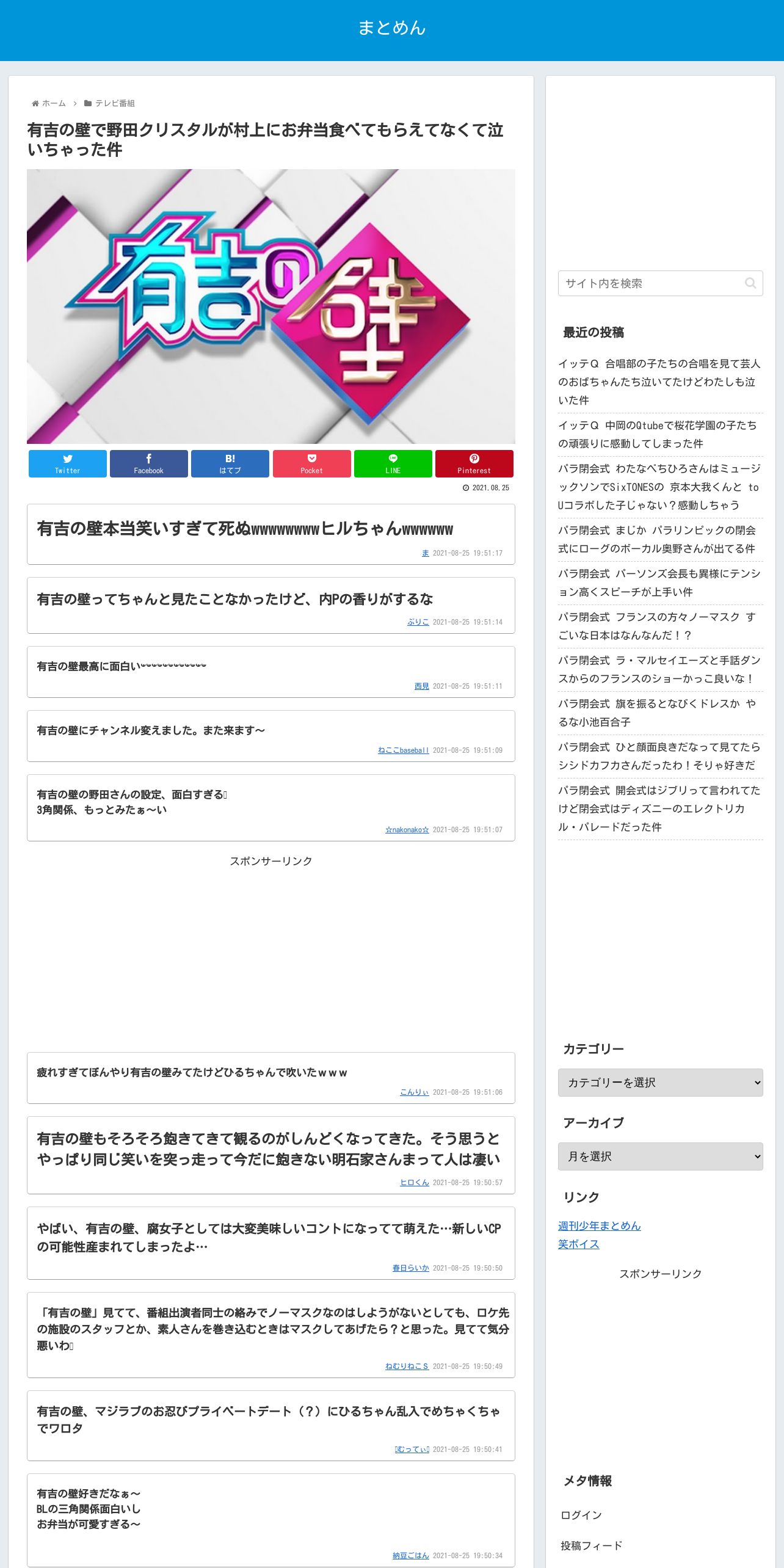Click the home icon in the breadcrumb
This screenshot has width=784, height=1568.
tap(35, 103)
